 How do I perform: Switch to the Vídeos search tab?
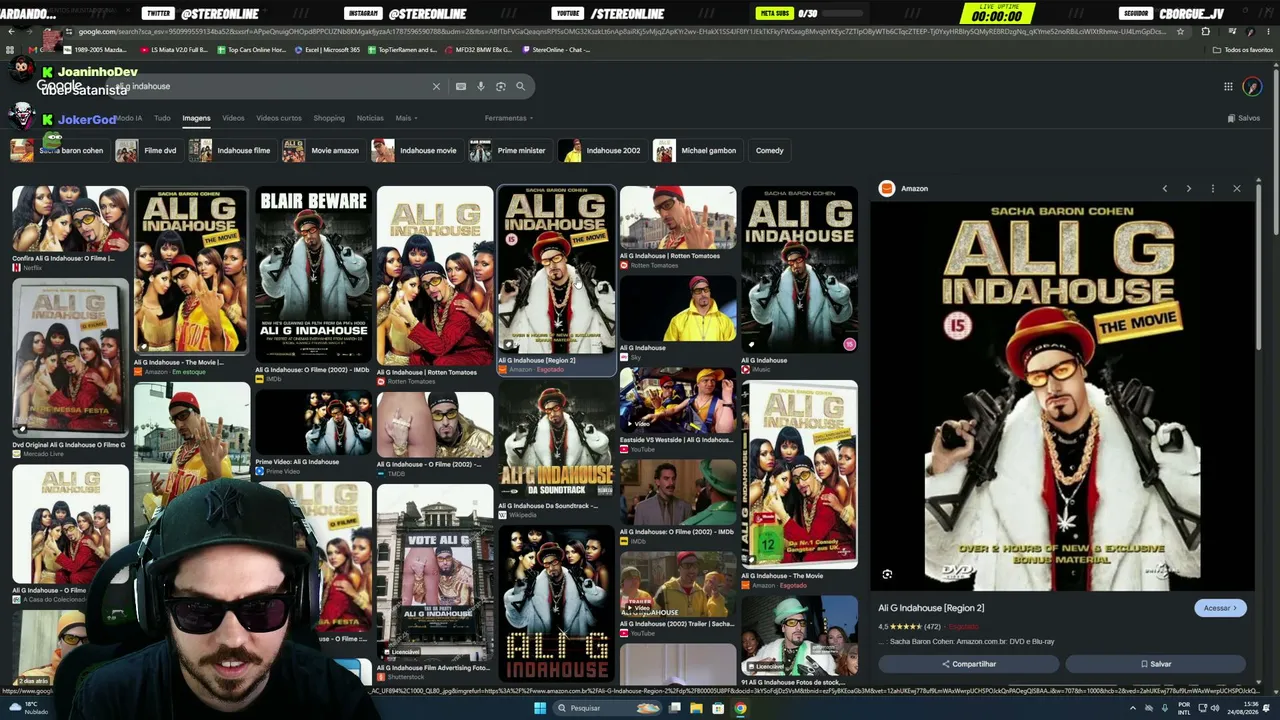(x=233, y=118)
